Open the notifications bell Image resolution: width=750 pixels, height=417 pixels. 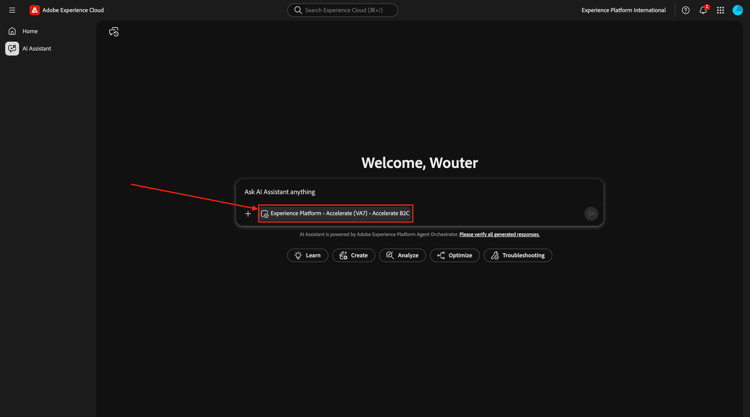coord(703,10)
